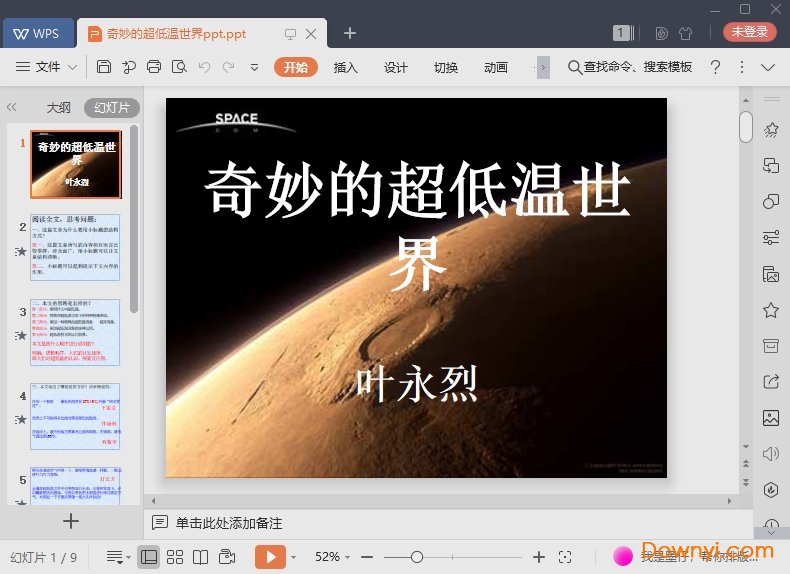Toggle the notes pane status bar button
This screenshot has width=790, height=574.
tap(118, 557)
